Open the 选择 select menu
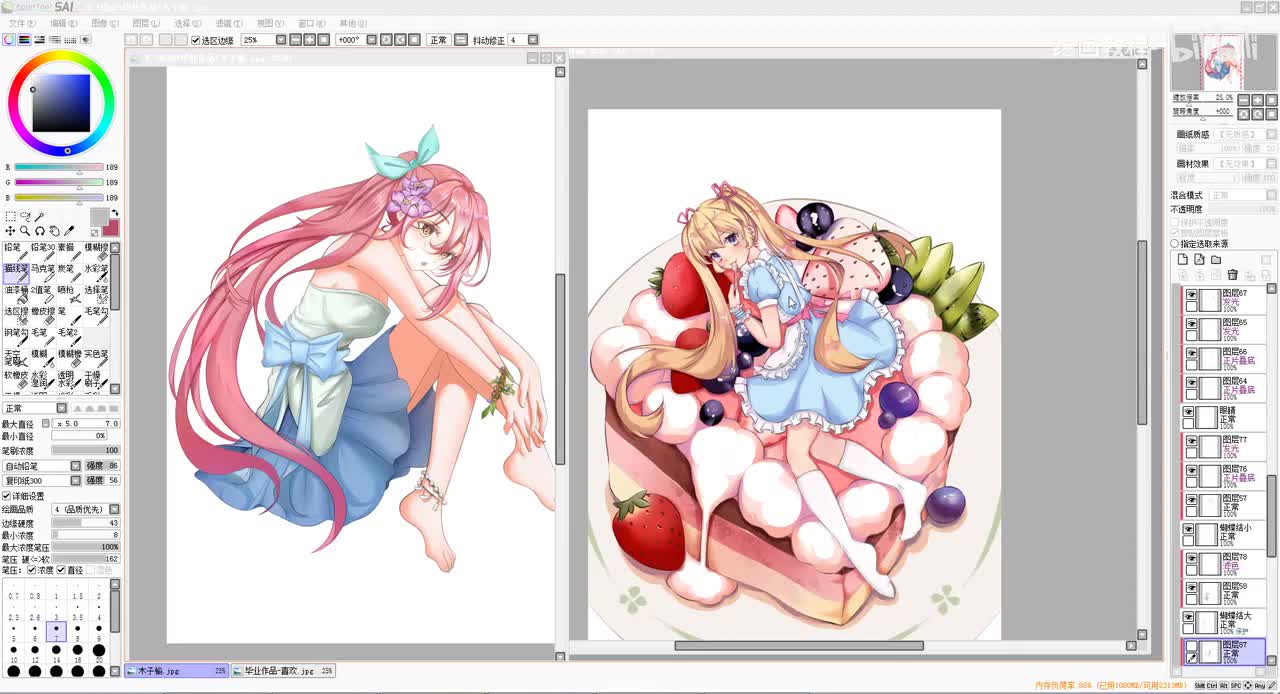Screen dimensions: 1280x694 pyautogui.click(x=188, y=23)
